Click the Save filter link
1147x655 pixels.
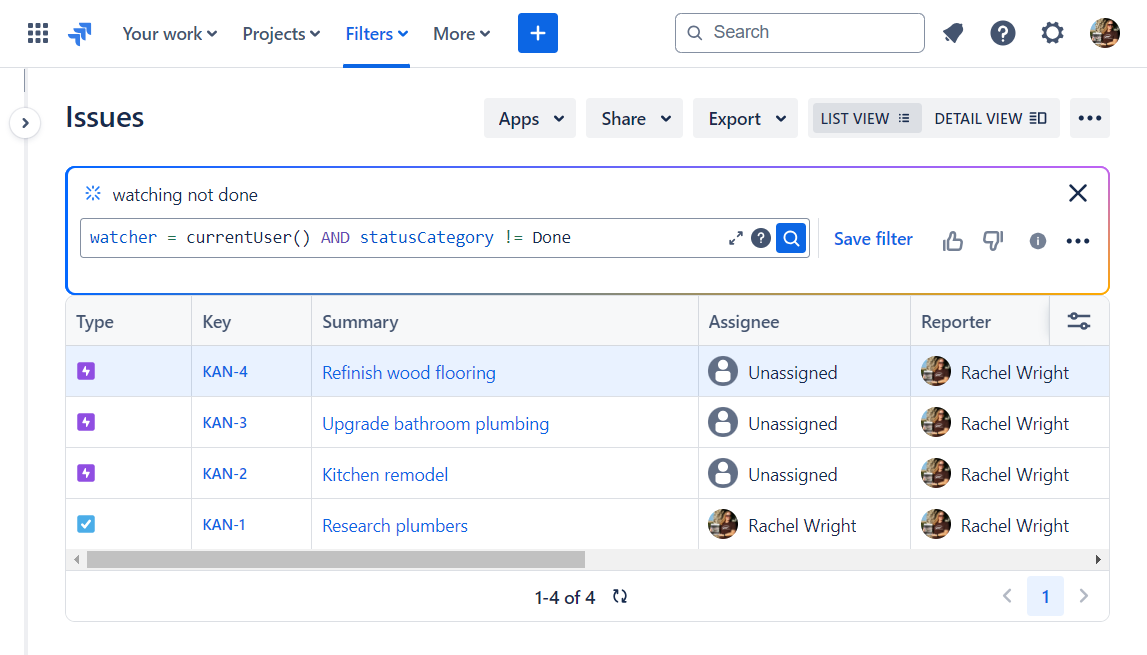(873, 238)
